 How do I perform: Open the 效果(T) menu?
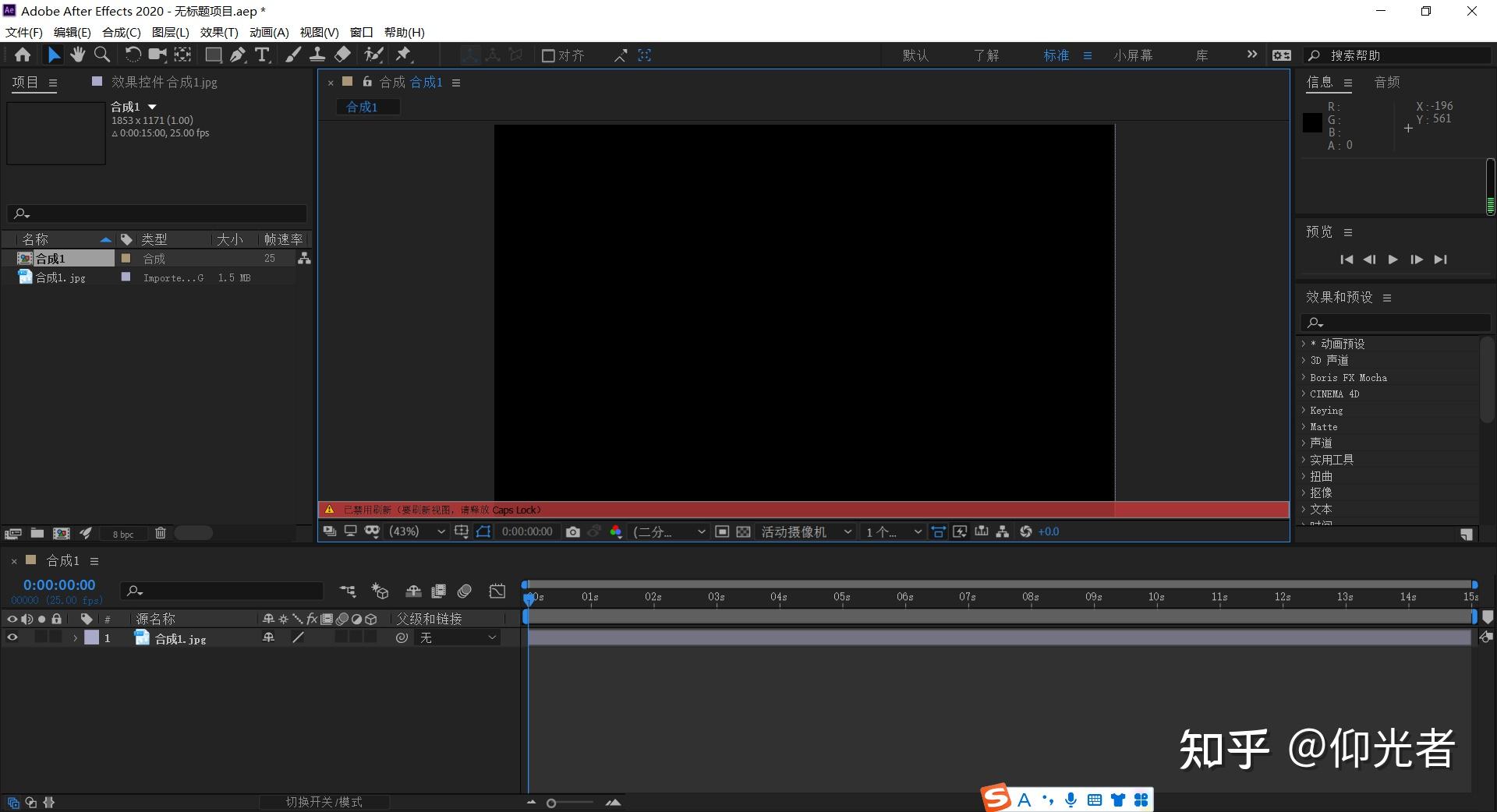219,32
